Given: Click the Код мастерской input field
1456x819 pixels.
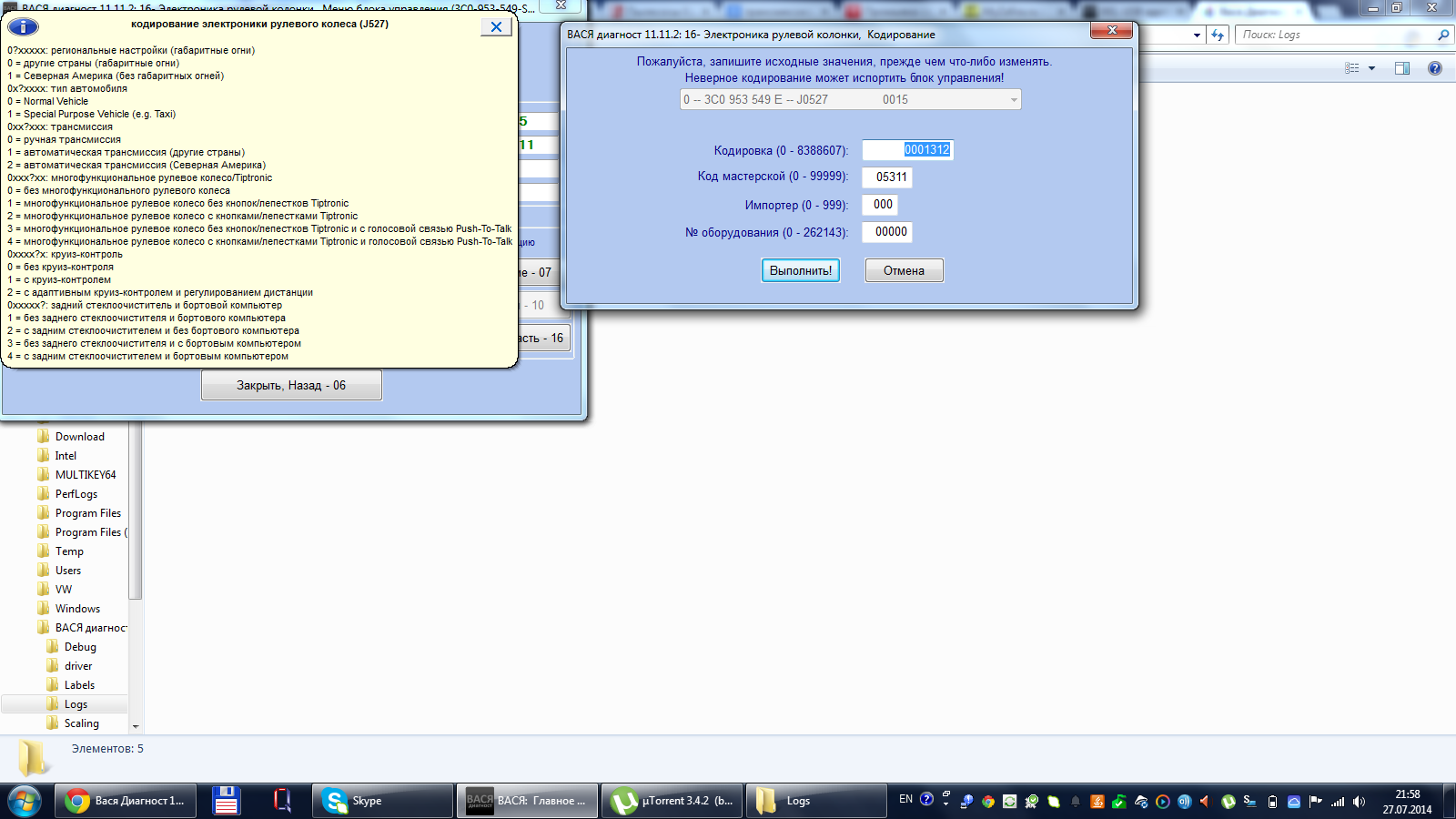Looking at the screenshot, I should tap(887, 177).
